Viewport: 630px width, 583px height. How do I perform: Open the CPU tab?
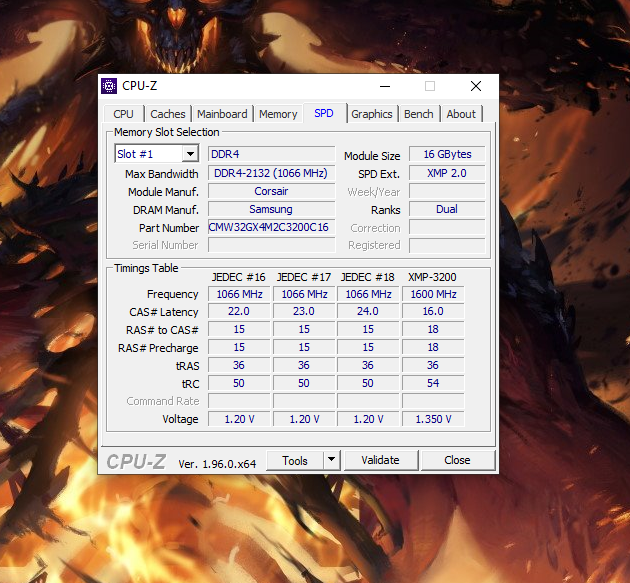[x=123, y=114]
